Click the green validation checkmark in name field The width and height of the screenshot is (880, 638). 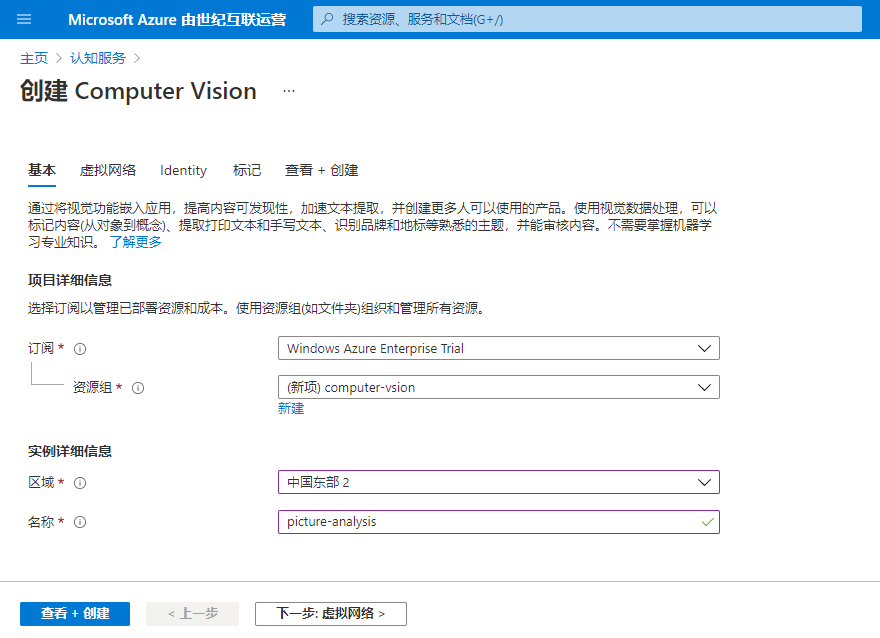tap(708, 522)
